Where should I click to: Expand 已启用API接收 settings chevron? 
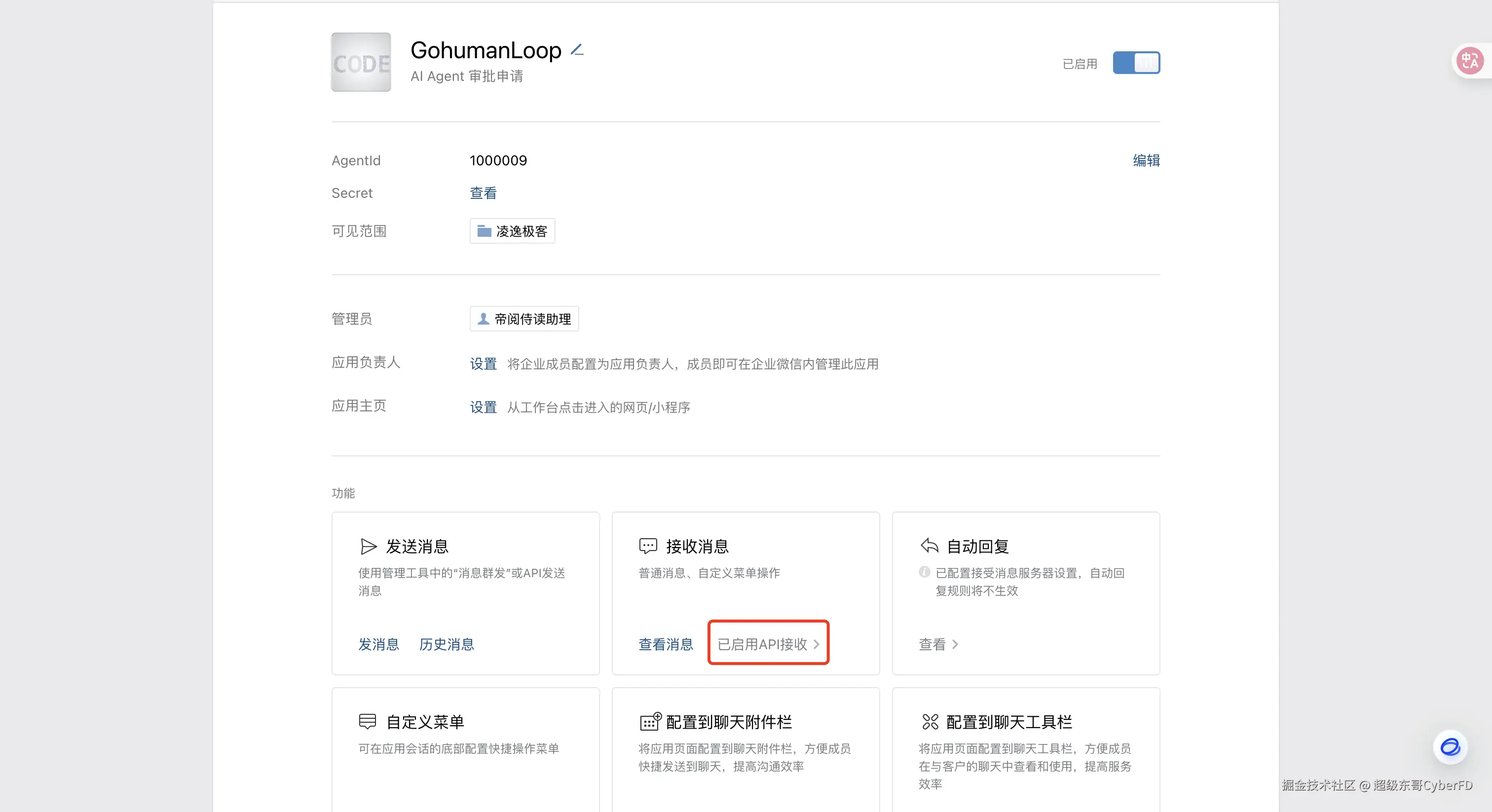816,644
